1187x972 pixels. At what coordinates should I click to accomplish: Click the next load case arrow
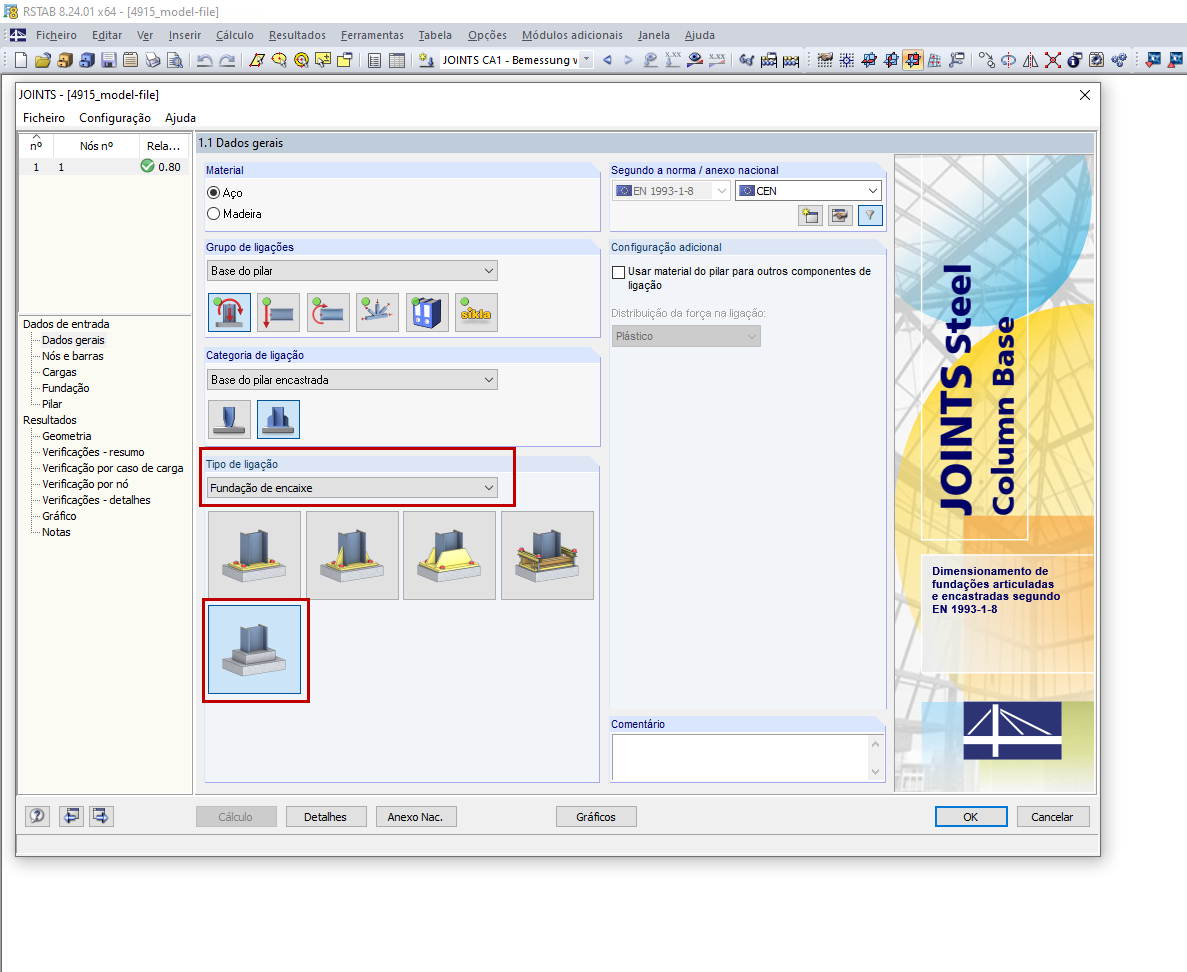(x=628, y=60)
